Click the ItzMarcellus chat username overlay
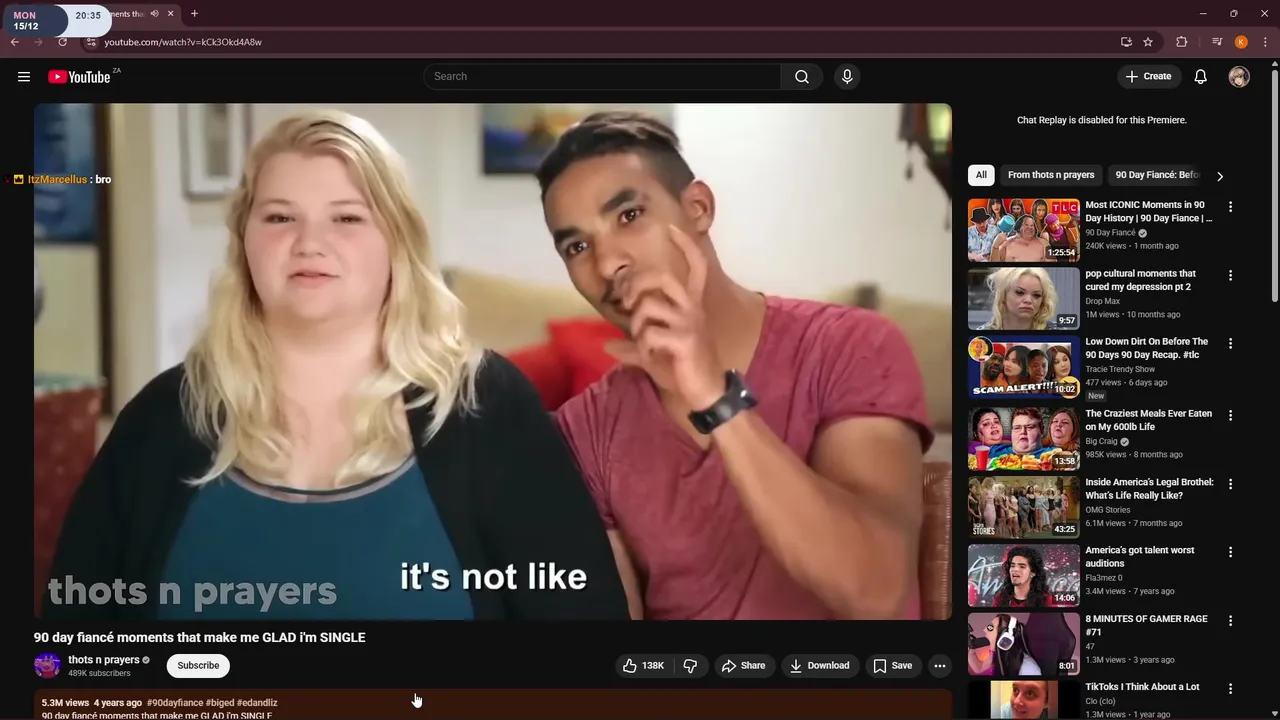This screenshot has height=720, width=1280. click(x=57, y=180)
